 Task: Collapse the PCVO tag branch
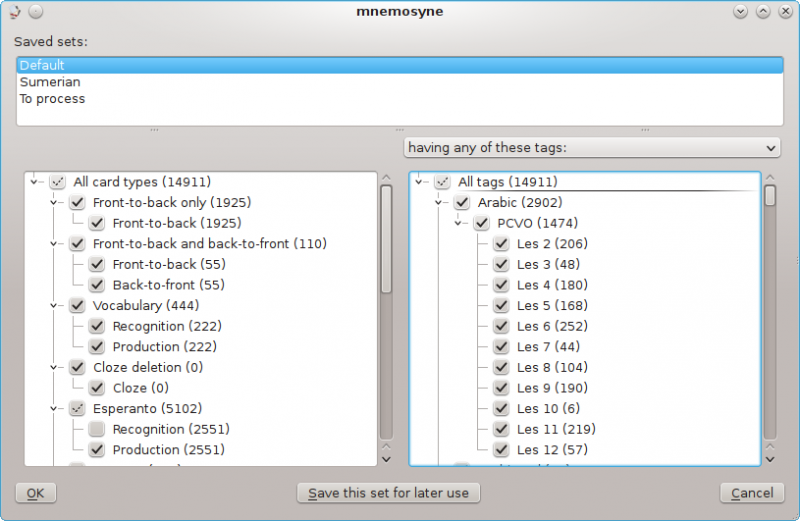click(459, 224)
